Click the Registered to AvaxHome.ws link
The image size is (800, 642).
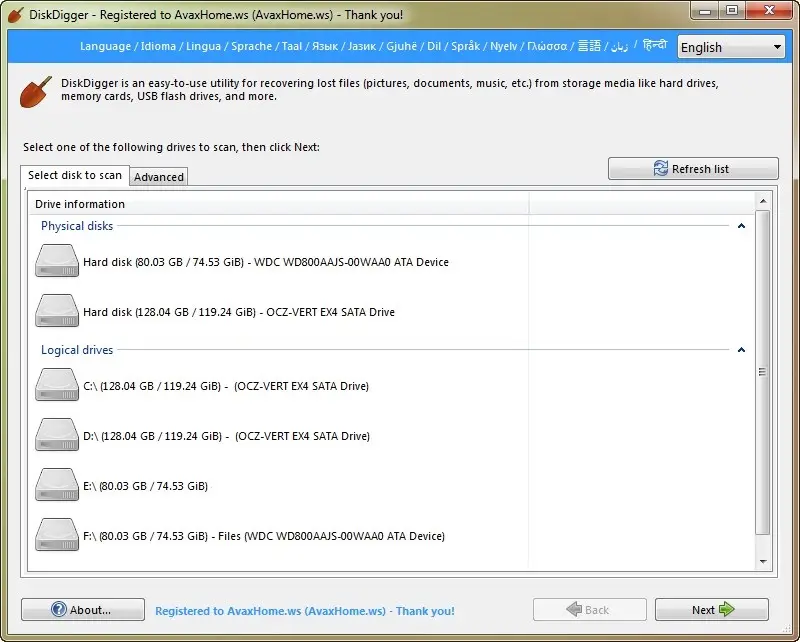[305, 611]
